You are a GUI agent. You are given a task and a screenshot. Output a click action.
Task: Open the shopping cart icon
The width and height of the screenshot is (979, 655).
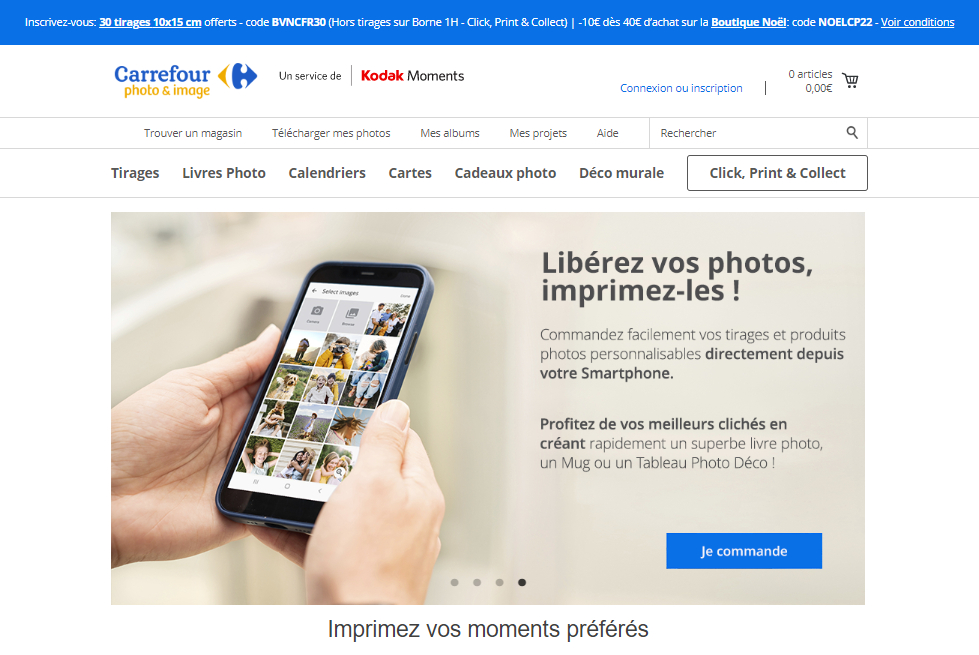coord(850,81)
